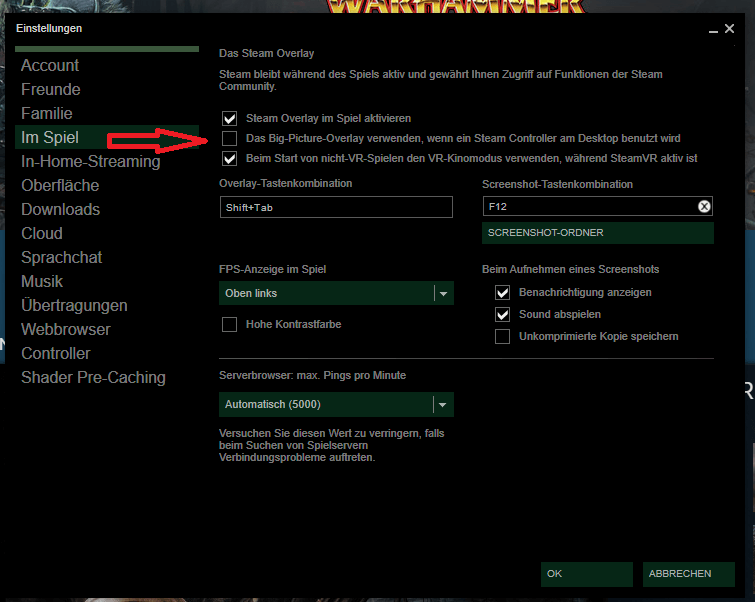Toggle the VR-Kinomodus checkbox
The width and height of the screenshot is (755, 602).
click(x=230, y=158)
